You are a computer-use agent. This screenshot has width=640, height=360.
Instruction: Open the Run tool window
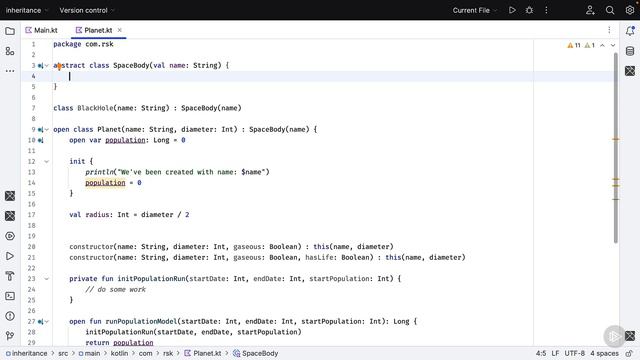coord(10,256)
